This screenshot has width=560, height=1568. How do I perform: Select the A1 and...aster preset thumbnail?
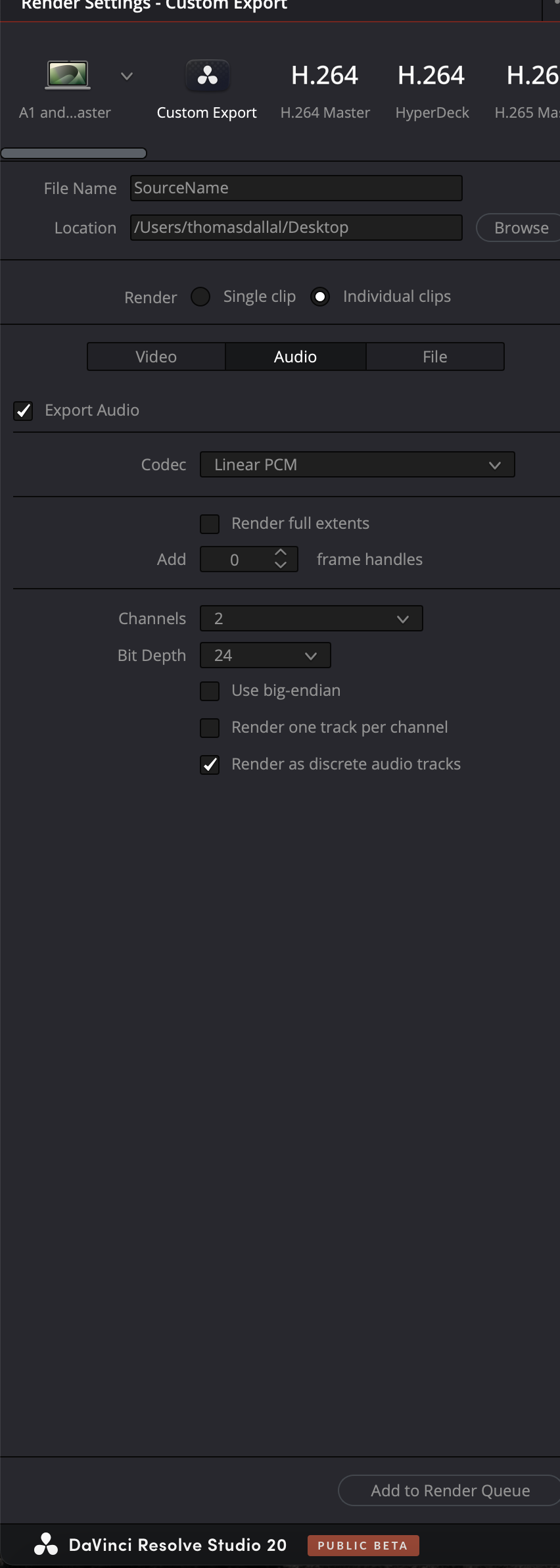68,75
